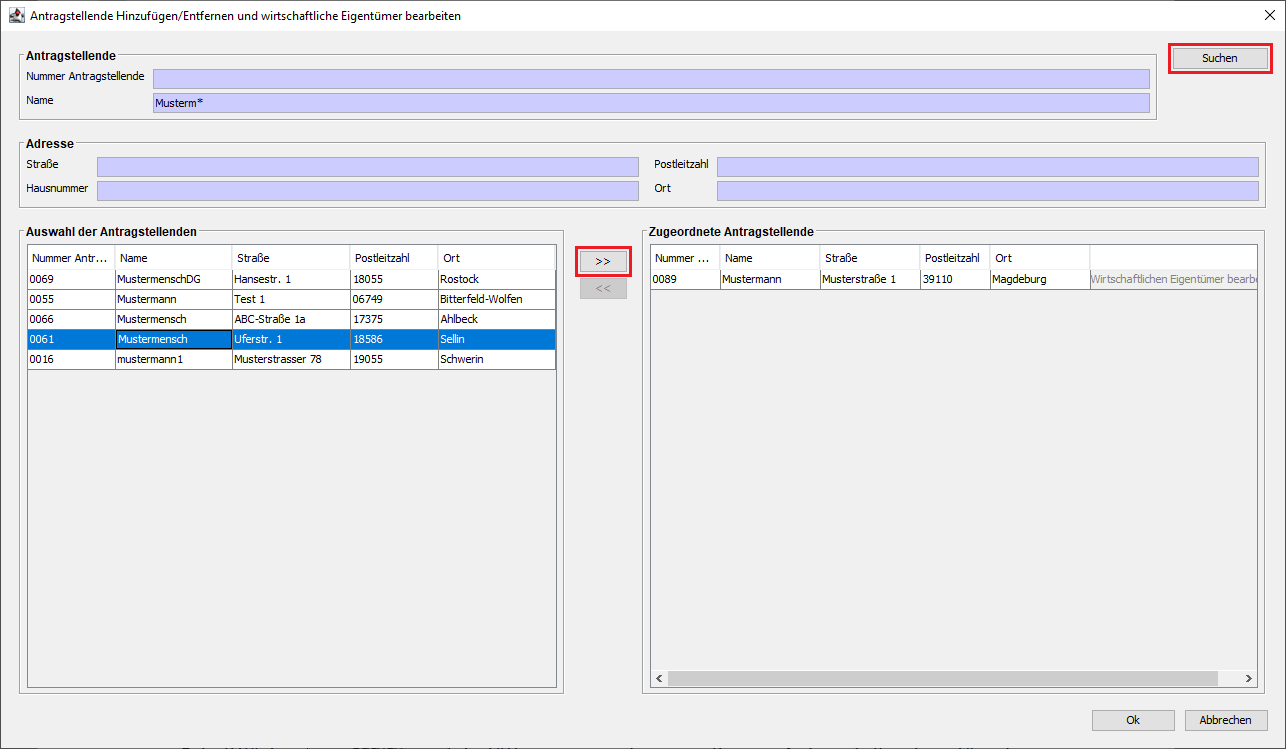Focus the Straße address field

tap(367, 167)
